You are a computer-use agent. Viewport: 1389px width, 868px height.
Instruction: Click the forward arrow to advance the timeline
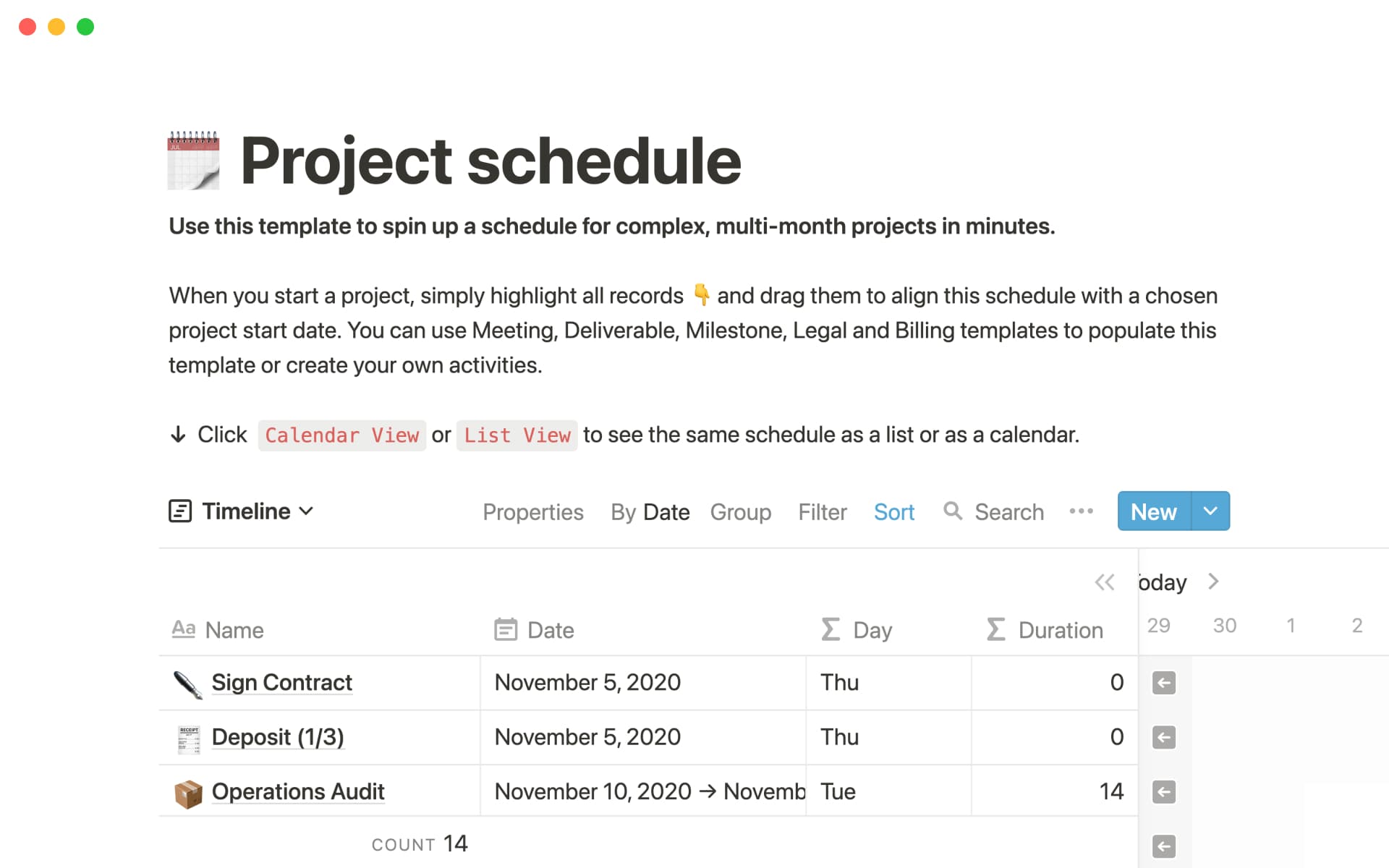click(x=1213, y=582)
